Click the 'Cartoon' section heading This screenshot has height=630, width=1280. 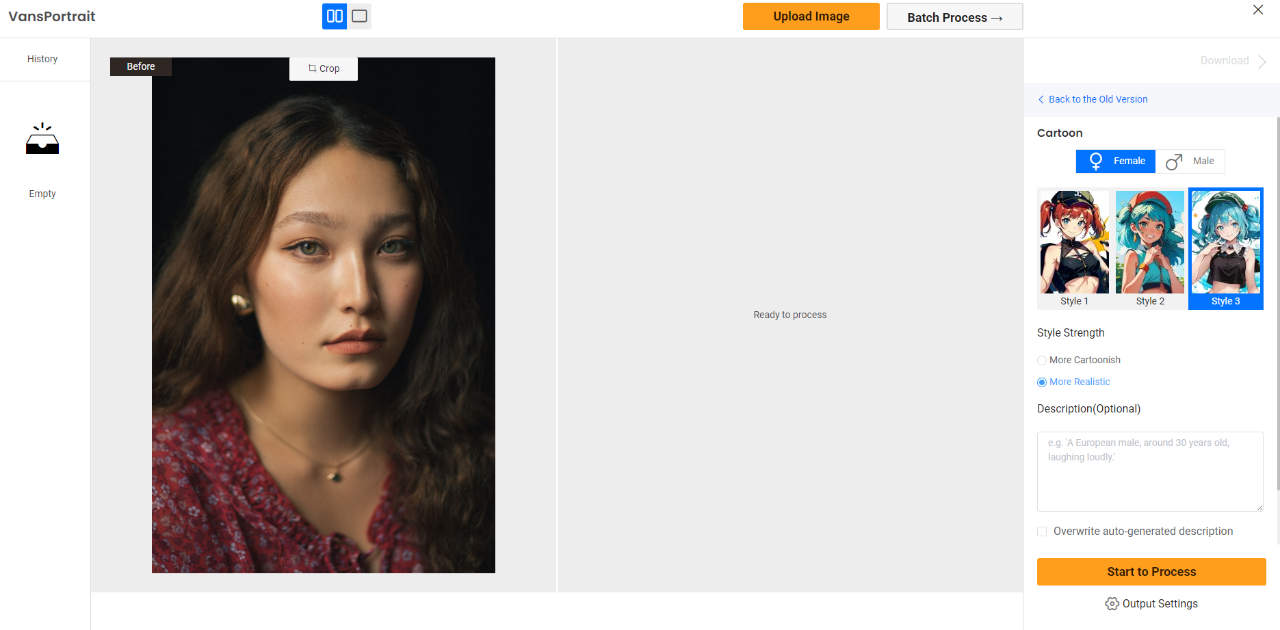1060,133
